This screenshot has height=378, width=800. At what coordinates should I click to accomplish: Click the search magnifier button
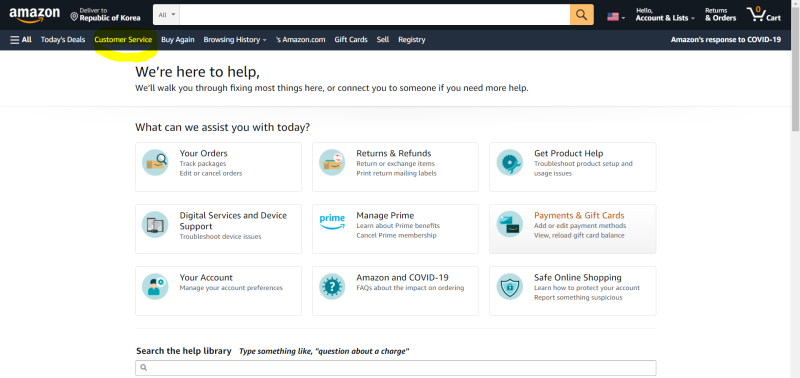tap(582, 15)
